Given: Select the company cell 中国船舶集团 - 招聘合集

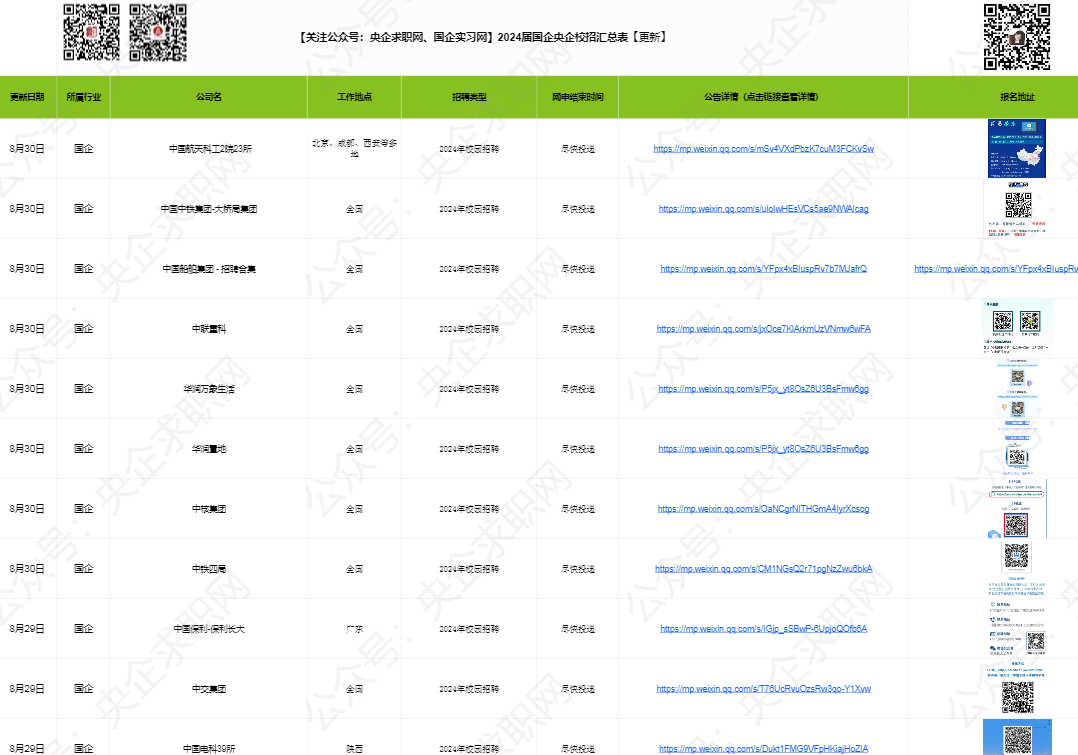Looking at the screenshot, I should [209, 269].
